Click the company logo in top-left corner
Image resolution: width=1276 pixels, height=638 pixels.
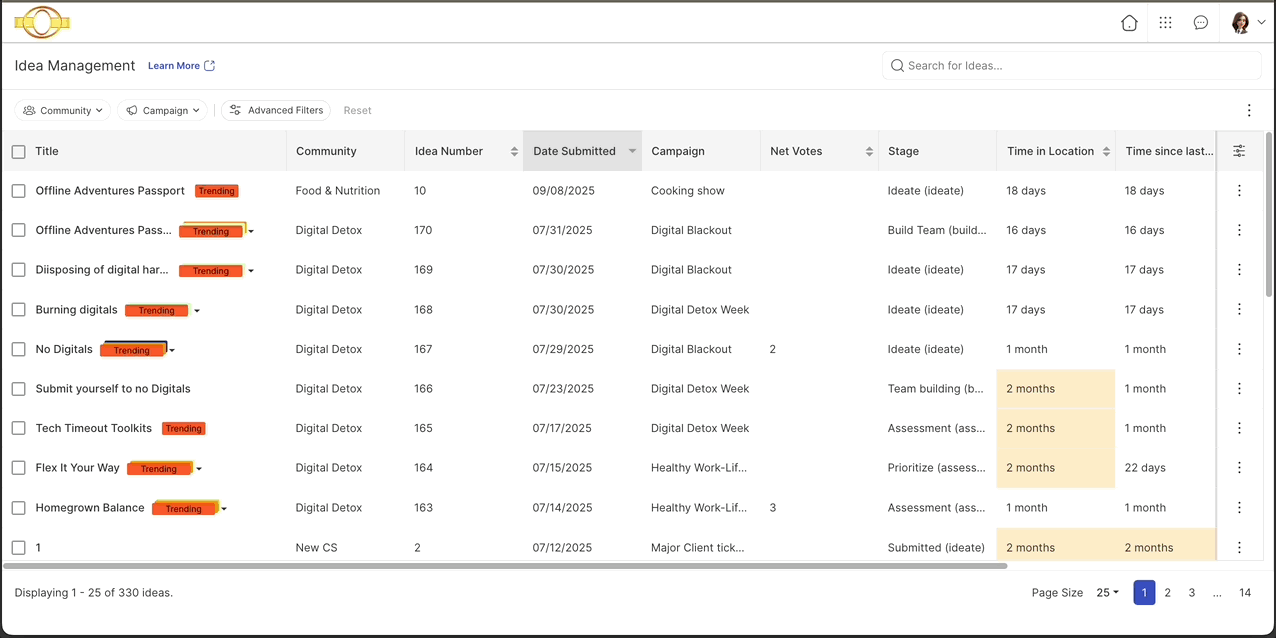pyautogui.click(x=42, y=22)
